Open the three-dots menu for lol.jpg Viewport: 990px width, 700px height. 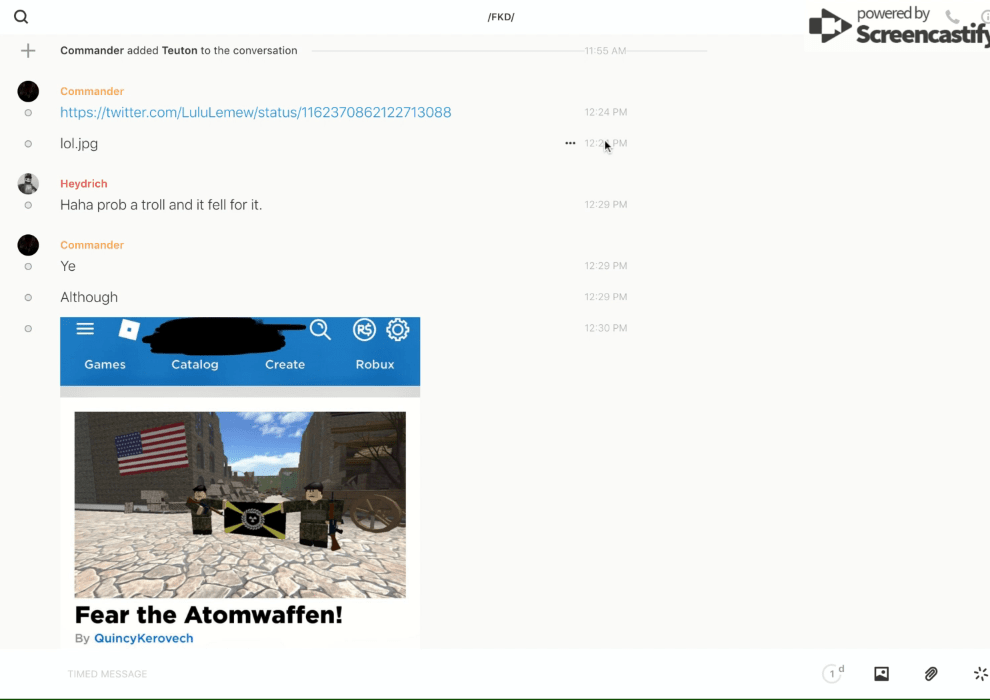tap(570, 143)
